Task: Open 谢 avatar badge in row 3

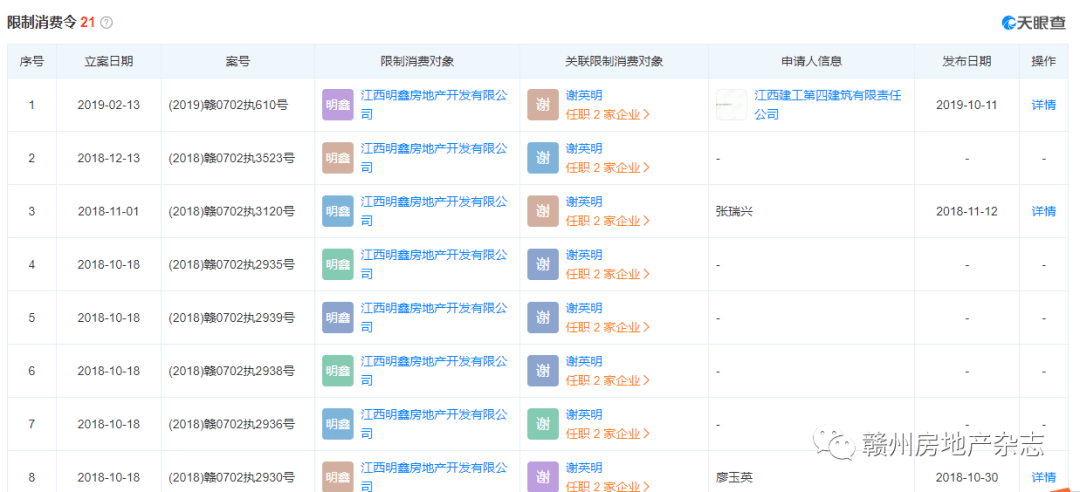Action: point(543,211)
